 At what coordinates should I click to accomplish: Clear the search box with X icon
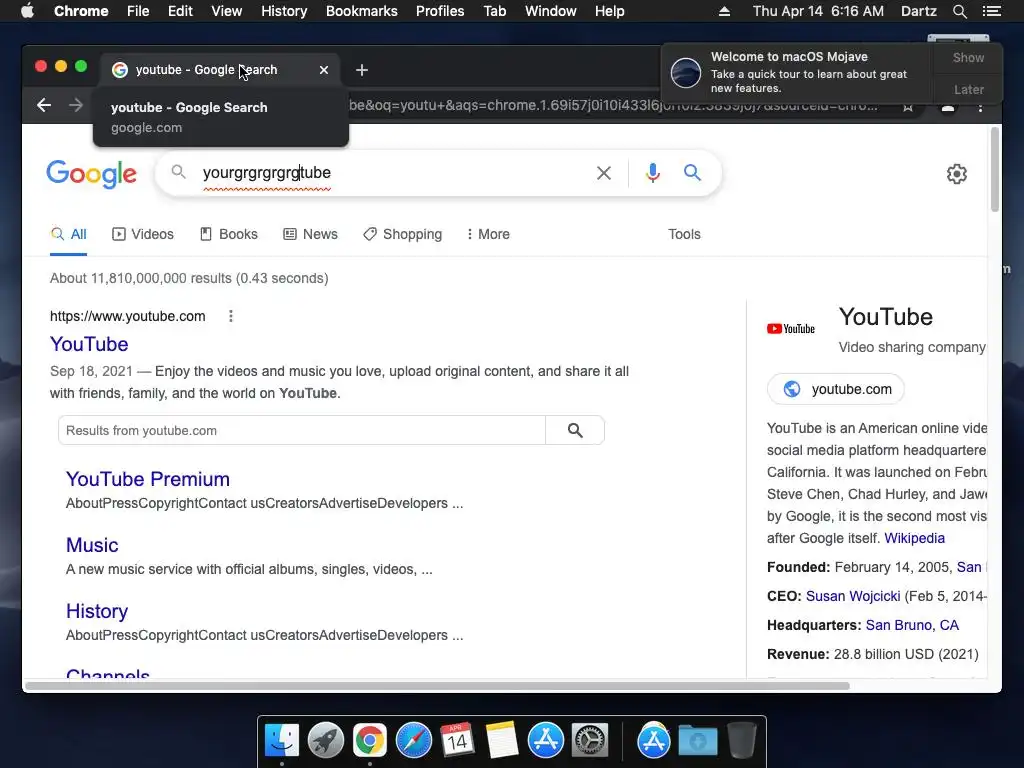point(604,173)
